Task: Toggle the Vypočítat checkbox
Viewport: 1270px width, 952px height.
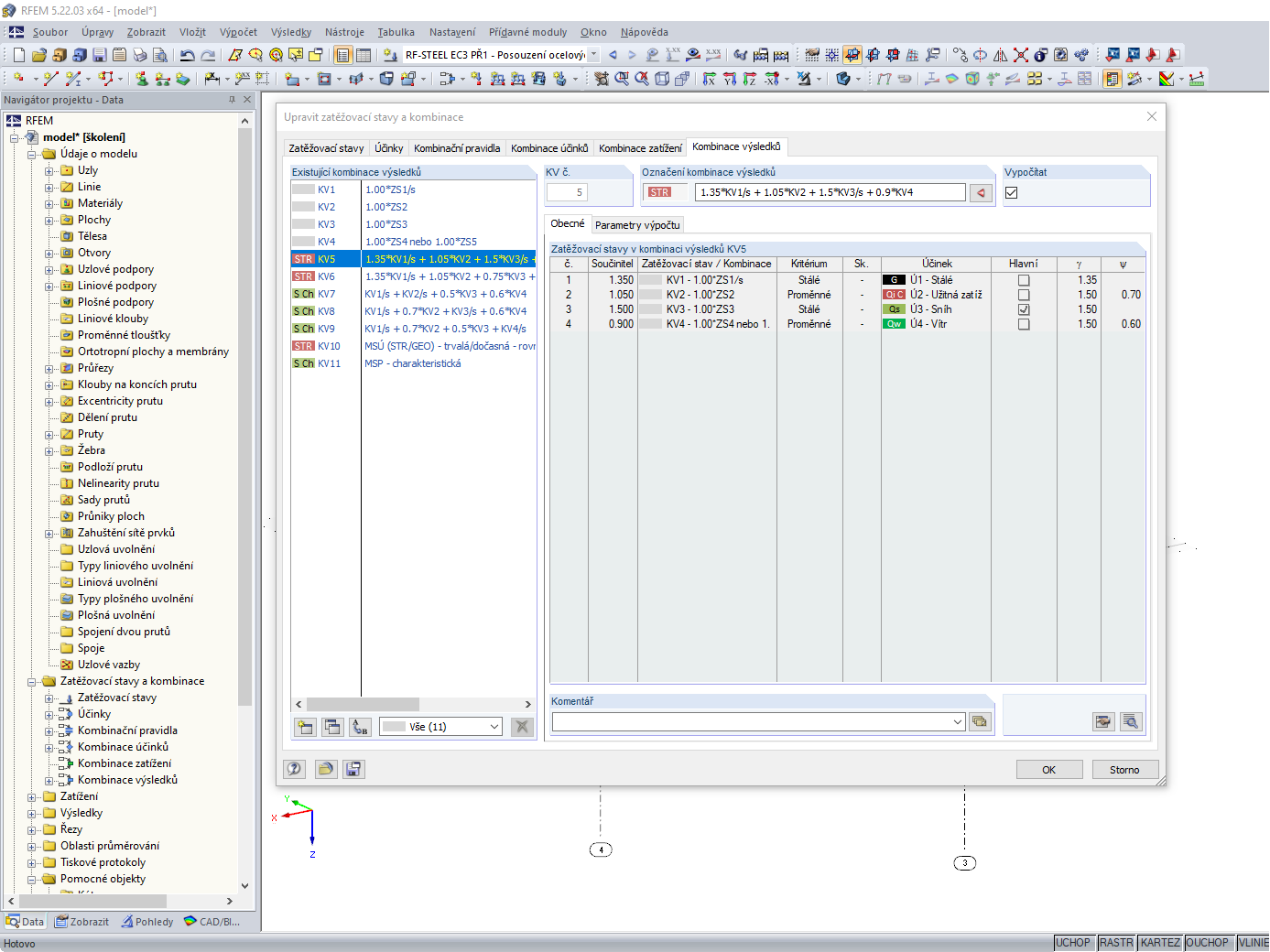Action: pyautogui.click(x=1011, y=192)
